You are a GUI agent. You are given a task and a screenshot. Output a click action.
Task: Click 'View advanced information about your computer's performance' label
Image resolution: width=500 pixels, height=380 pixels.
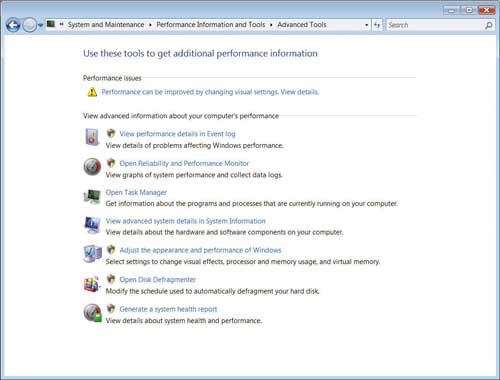pyautogui.click(x=181, y=116)
